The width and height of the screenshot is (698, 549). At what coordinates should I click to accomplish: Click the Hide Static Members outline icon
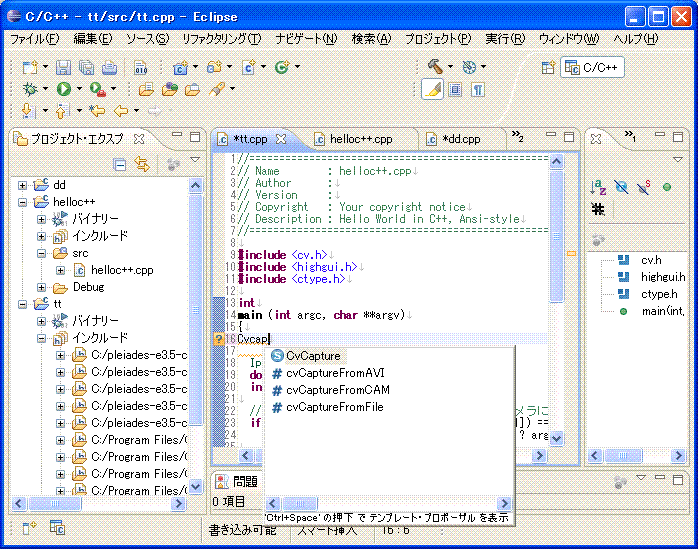644,187
